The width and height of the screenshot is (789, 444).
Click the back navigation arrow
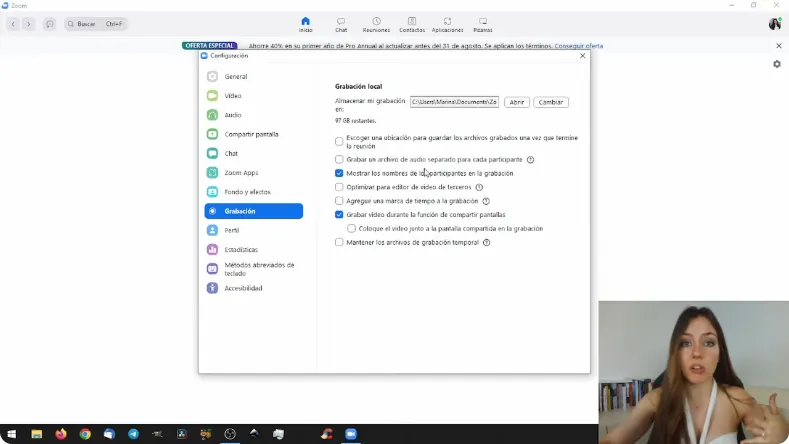click(x=14, y=24)
